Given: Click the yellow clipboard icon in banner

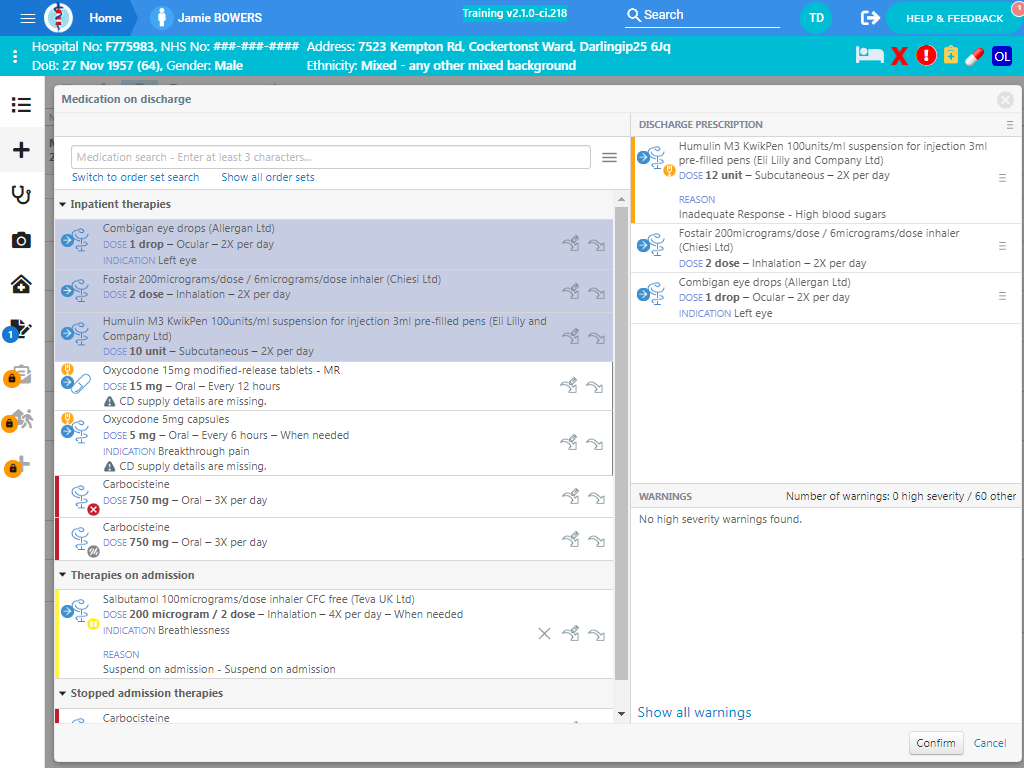Looking at the screenshot, I should point(951,56).
